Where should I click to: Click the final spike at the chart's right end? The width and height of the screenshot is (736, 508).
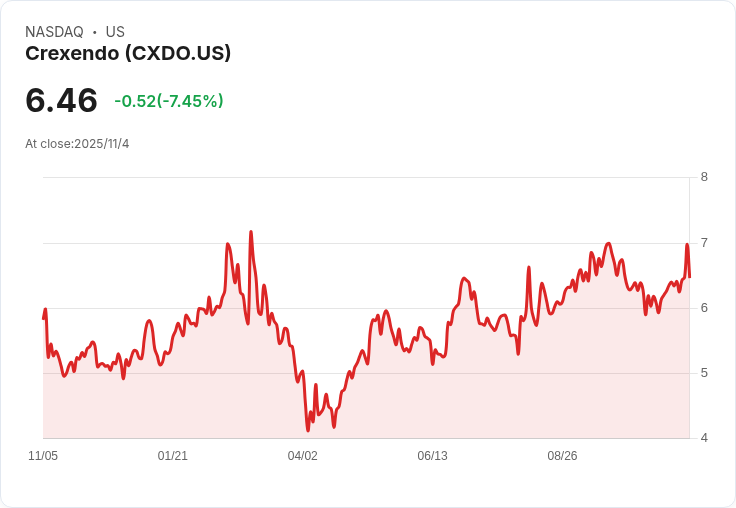(687, 245)
